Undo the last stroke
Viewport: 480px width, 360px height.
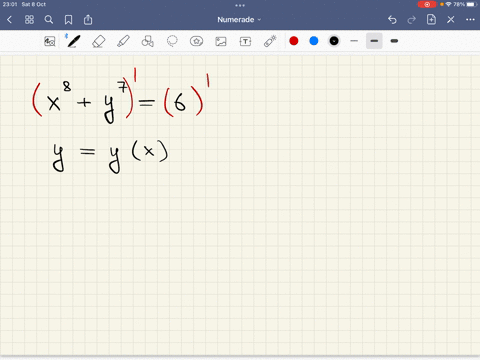(x=392, y=20)
